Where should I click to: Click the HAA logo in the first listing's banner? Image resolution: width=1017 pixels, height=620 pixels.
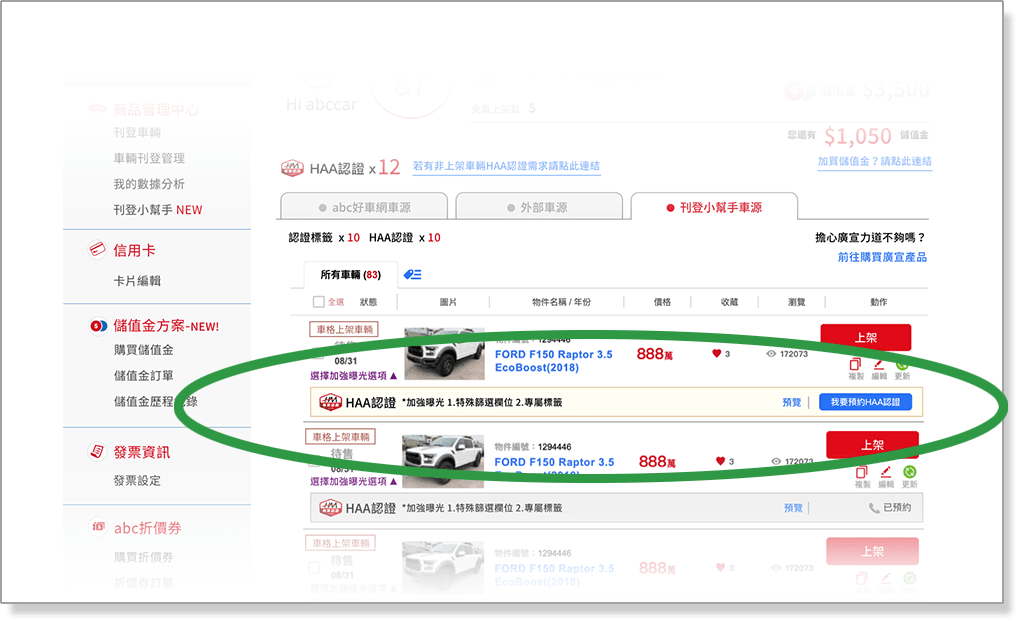point(331,403)
